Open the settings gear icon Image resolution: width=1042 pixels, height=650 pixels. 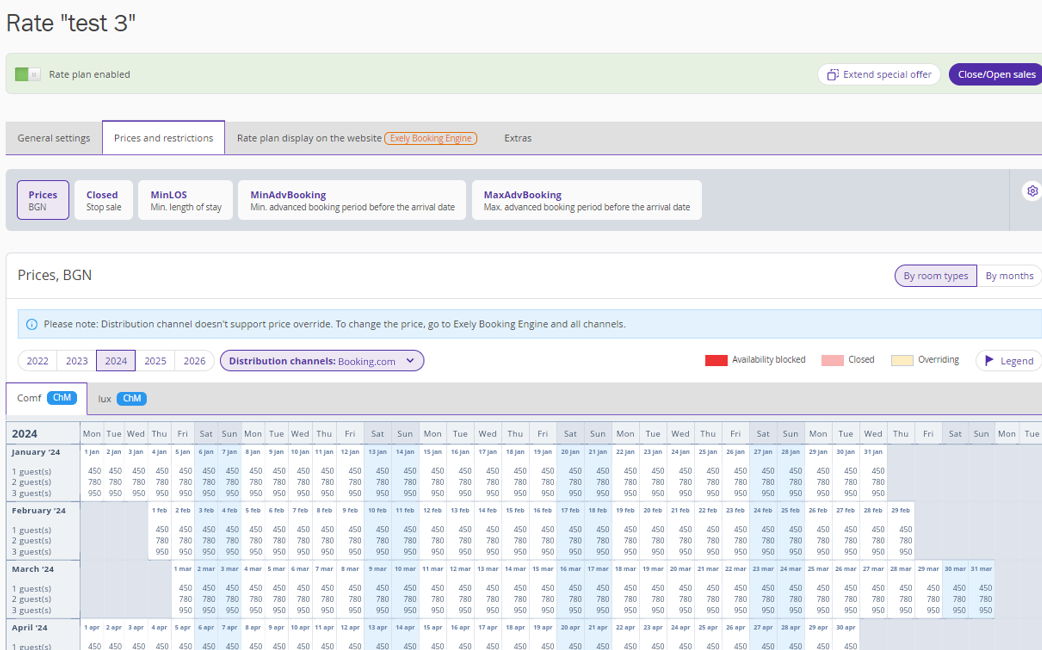pyautogui.click(x=1032, y=191)
